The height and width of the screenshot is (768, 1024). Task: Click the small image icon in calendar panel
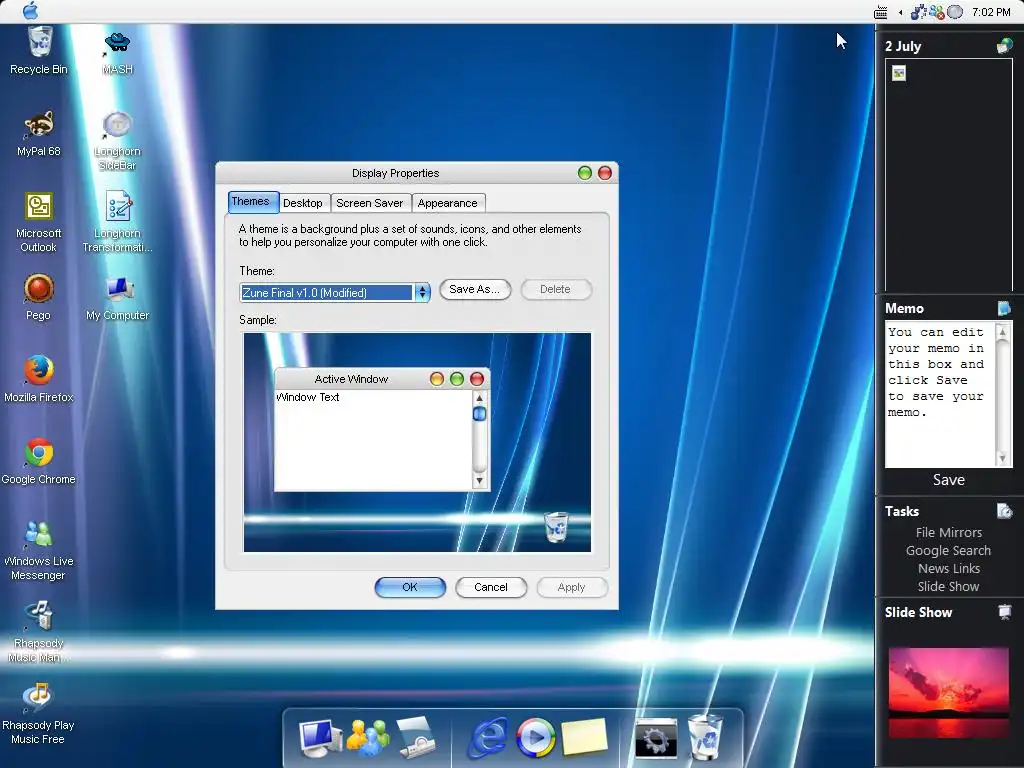point(899,73)
